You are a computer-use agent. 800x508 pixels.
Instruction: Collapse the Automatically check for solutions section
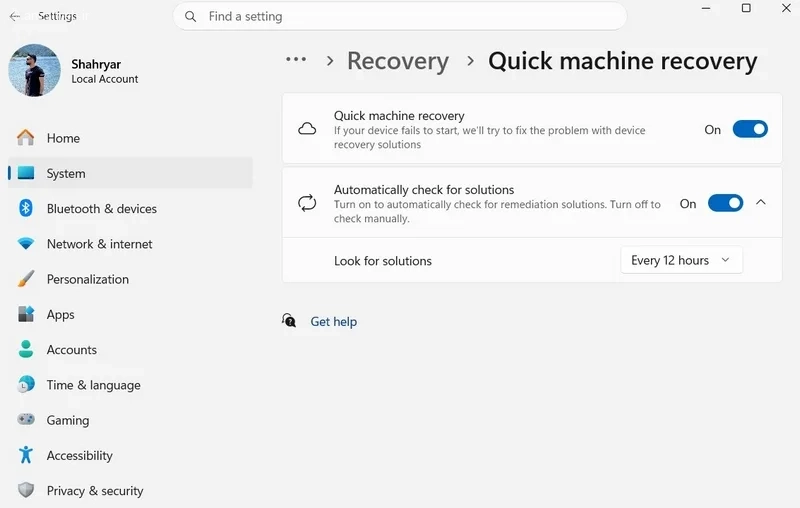(761, 202)
